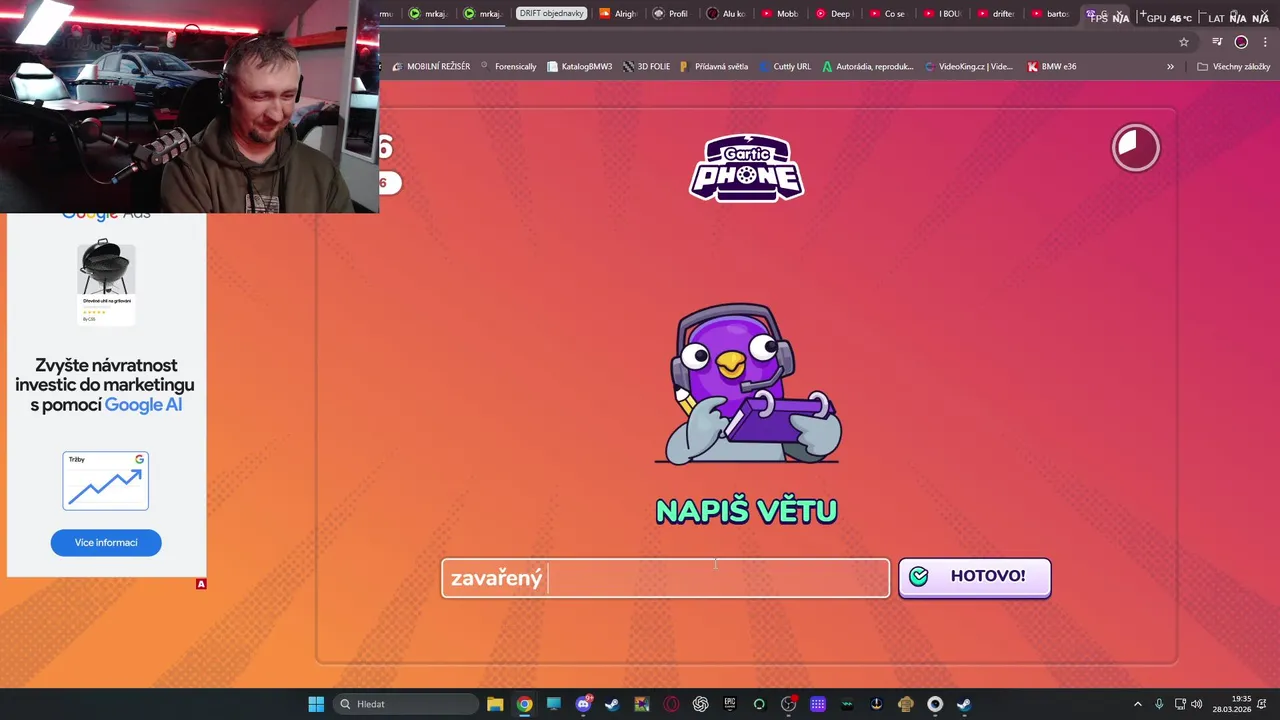Click the purple bird mascot illustration
Viewport: 1280px width, 720px height.
click(x=748, y=385)
